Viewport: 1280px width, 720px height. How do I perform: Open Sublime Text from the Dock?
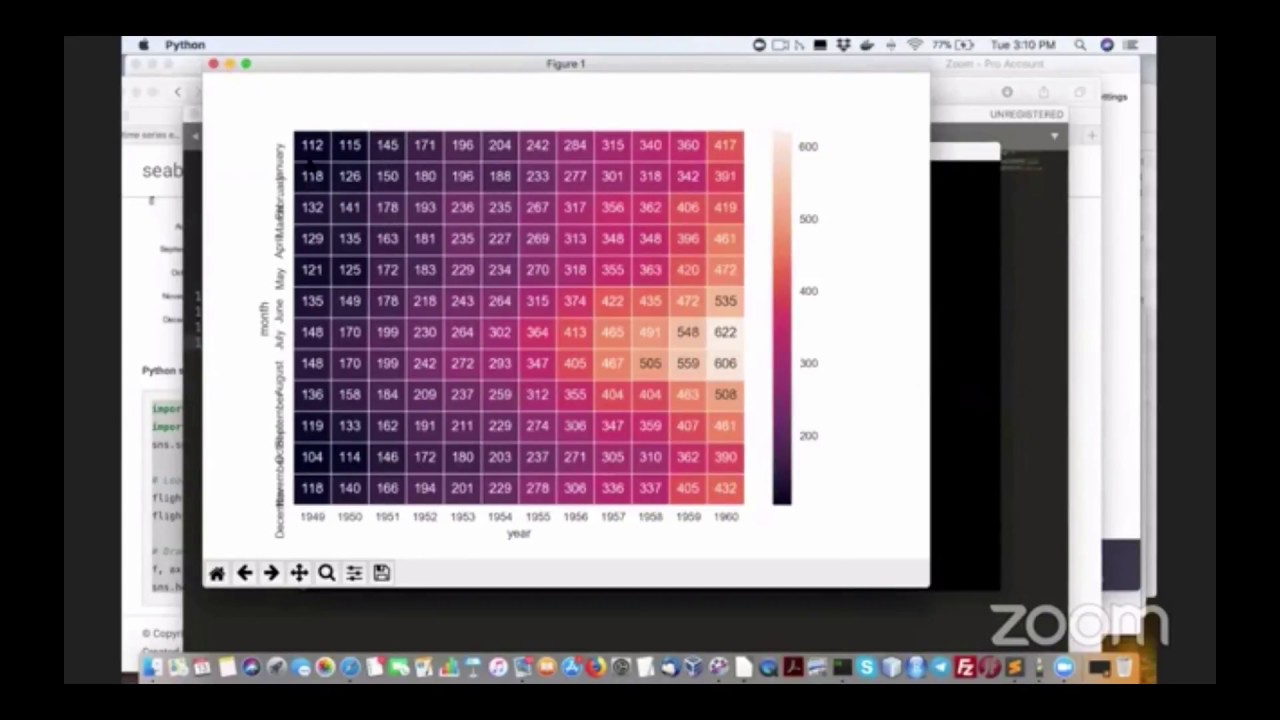1013,667
